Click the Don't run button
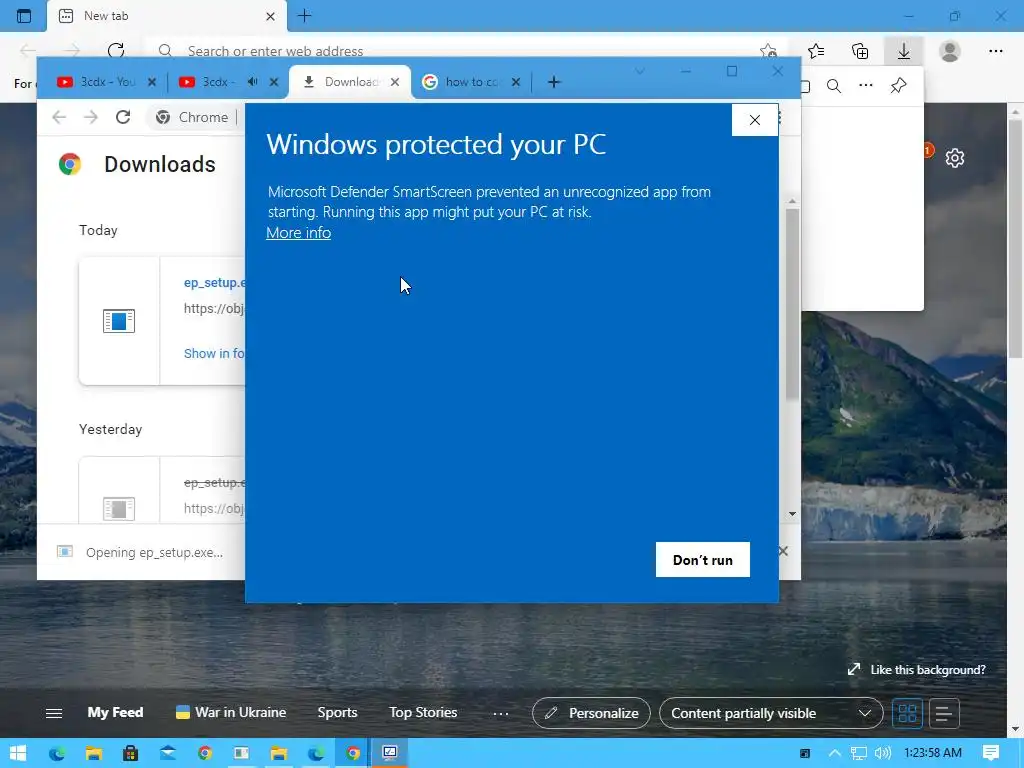Image resolution: width=1024 pixels, height=768 pixels. [x=703, y=560]
